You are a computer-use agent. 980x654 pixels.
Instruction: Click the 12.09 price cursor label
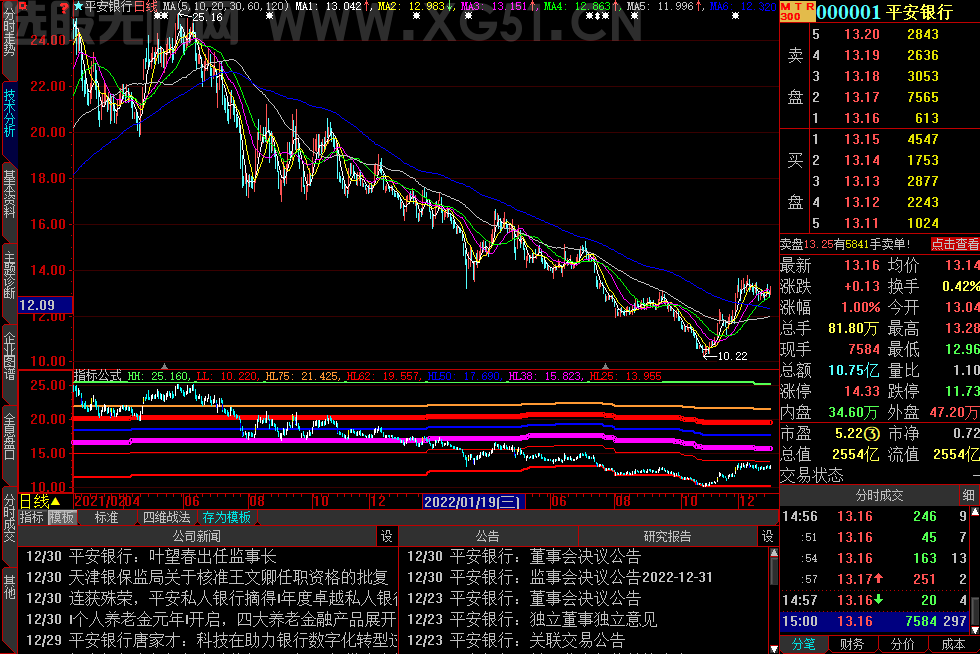[45, 305]
